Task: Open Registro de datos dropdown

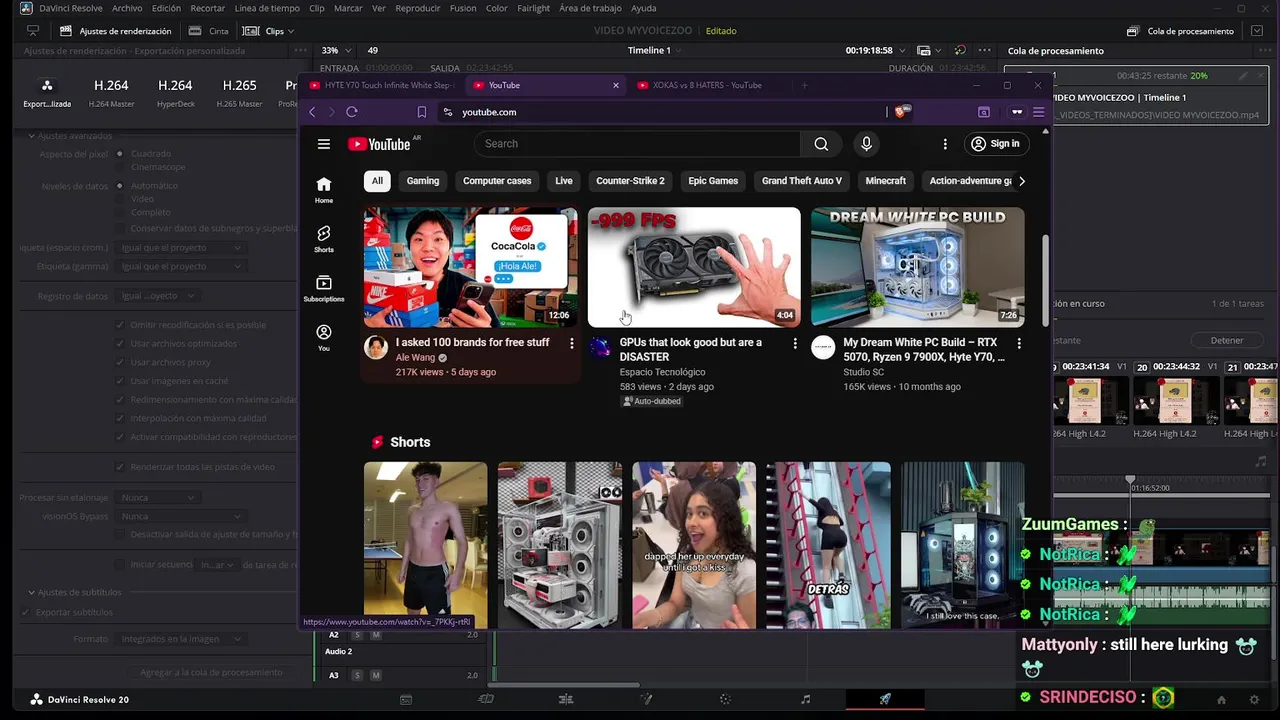Action: pos(157,296)
